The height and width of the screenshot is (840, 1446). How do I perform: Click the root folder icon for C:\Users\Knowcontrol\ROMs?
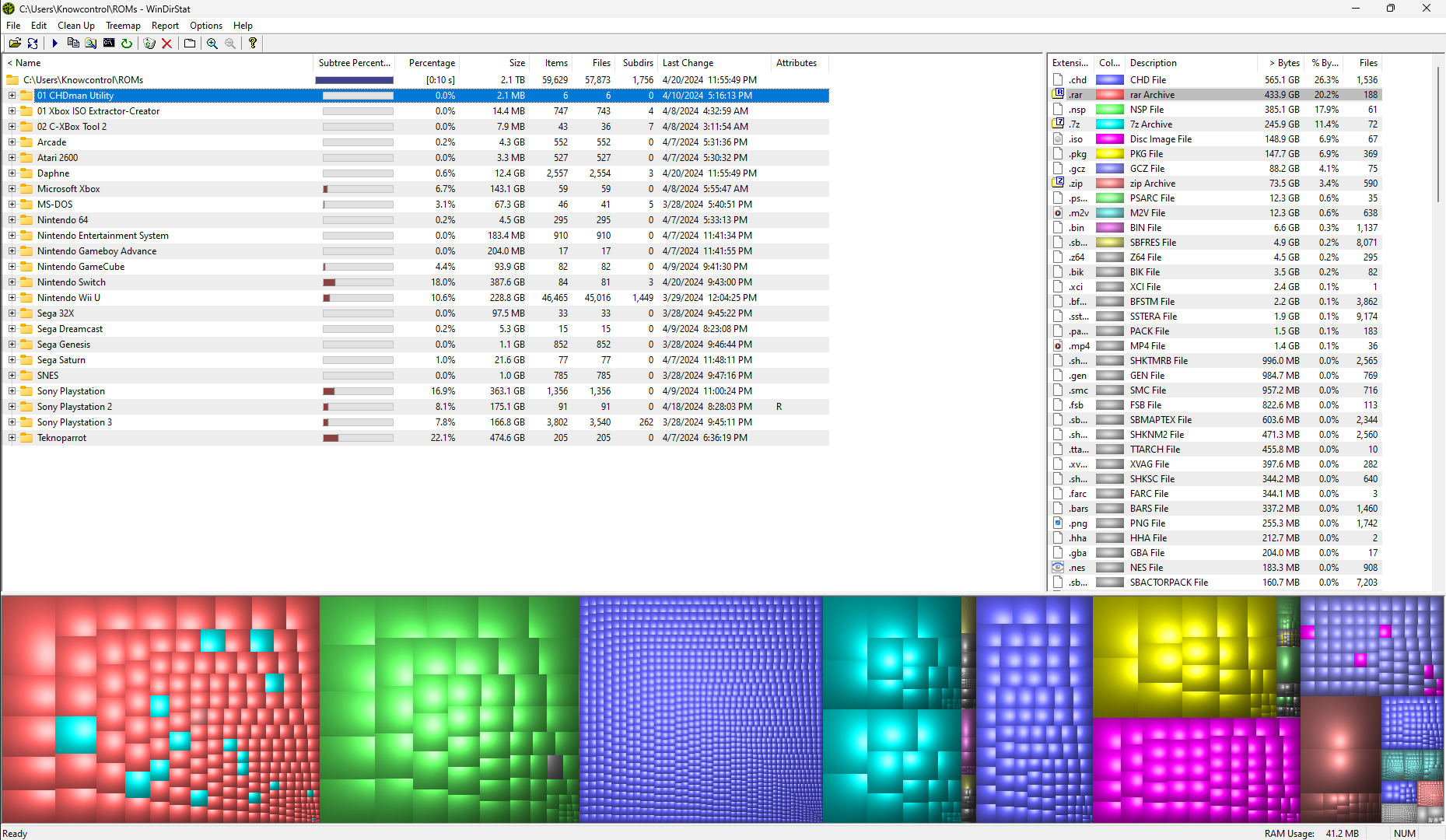pos(12,80)
